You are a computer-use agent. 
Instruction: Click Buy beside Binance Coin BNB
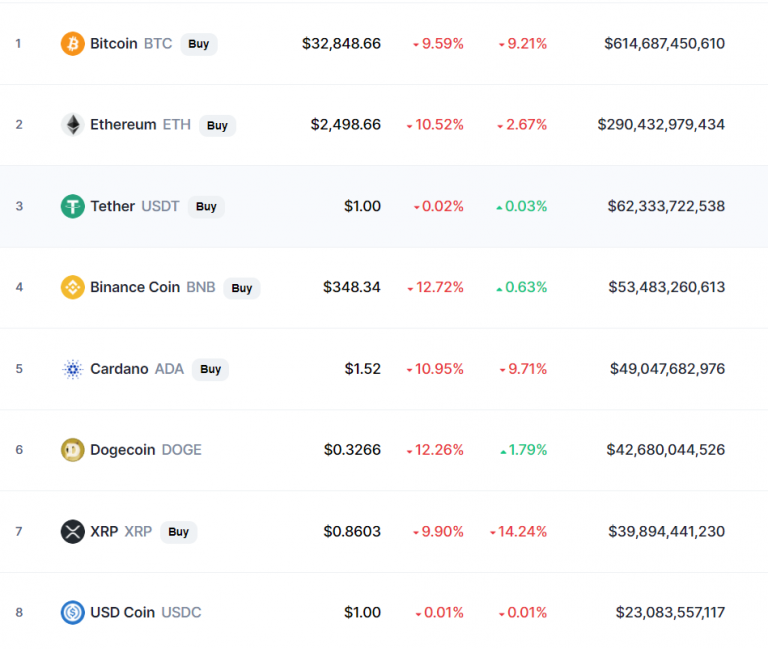coord(242,288)
